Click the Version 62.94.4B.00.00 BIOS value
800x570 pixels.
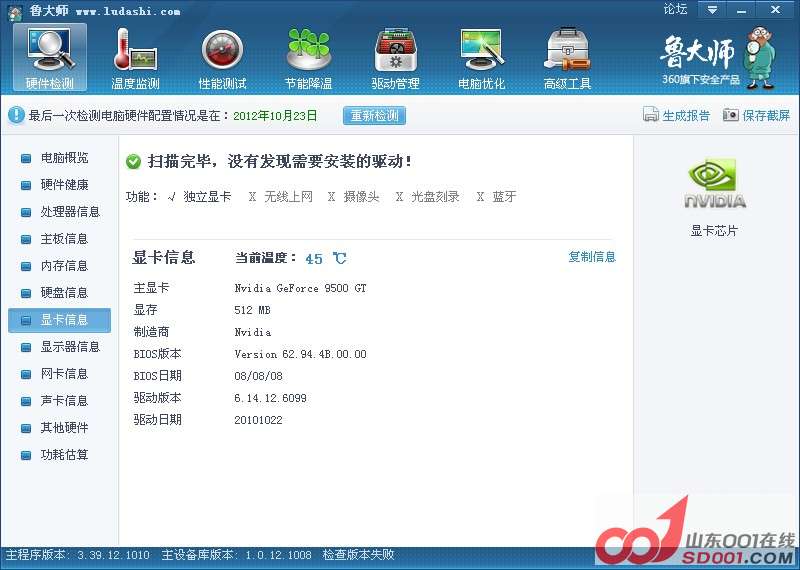click(301, 354)
